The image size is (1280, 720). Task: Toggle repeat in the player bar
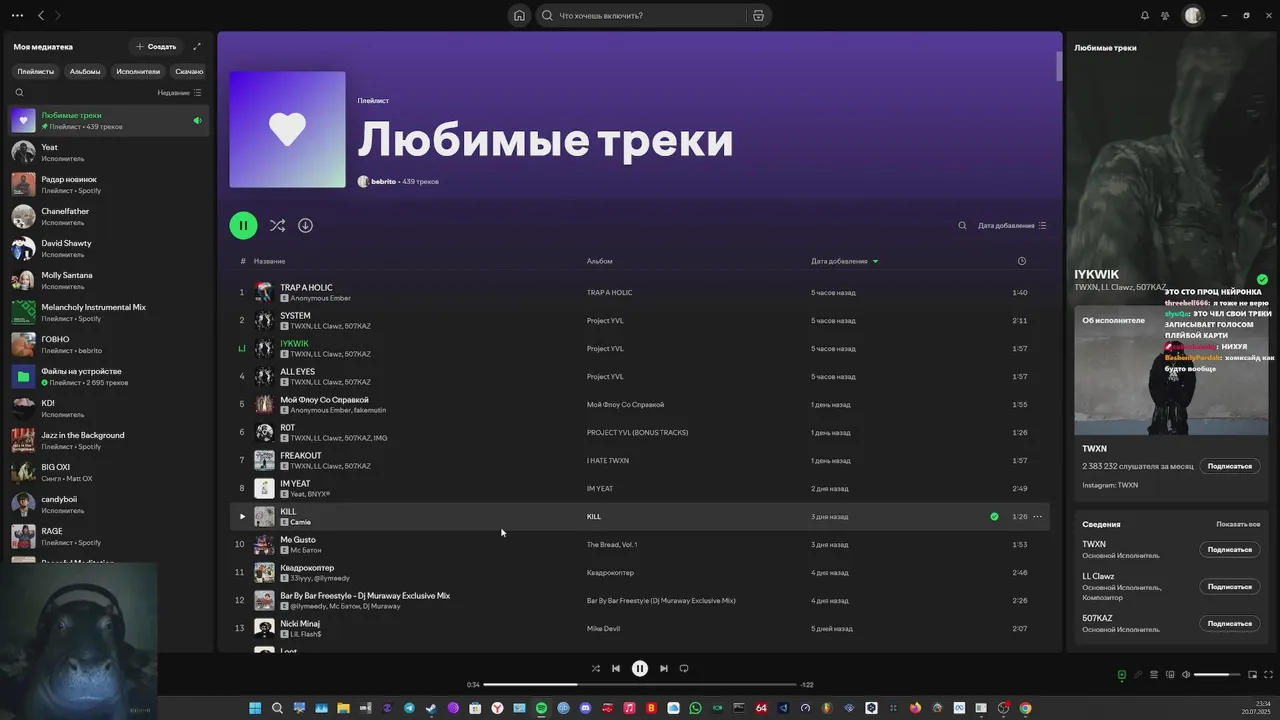coord(684,668)
